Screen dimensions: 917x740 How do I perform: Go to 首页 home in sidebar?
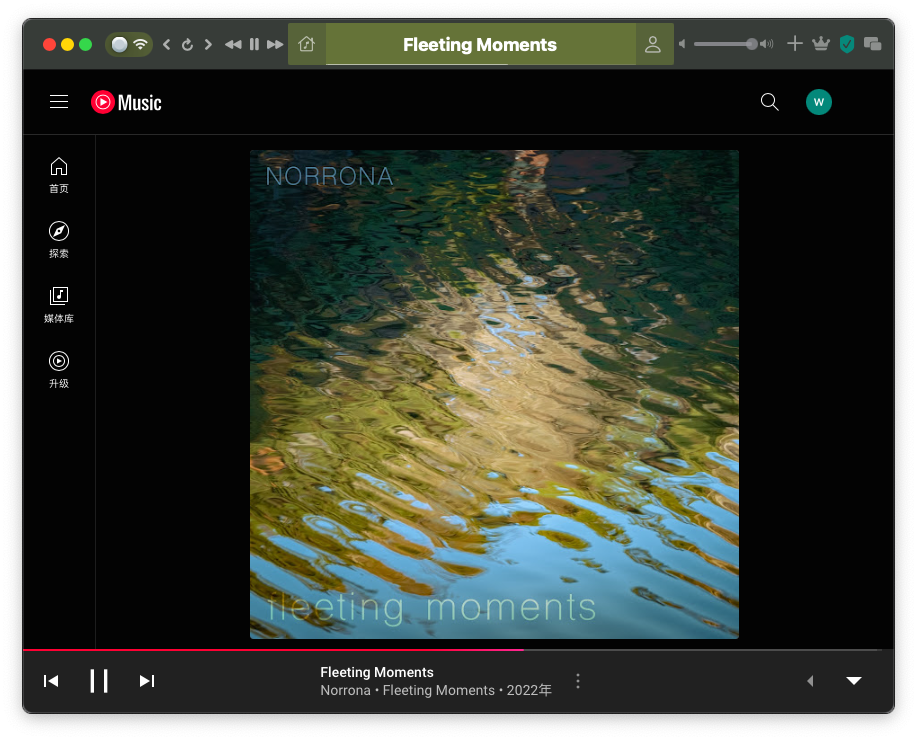click(x=58, y=175)
